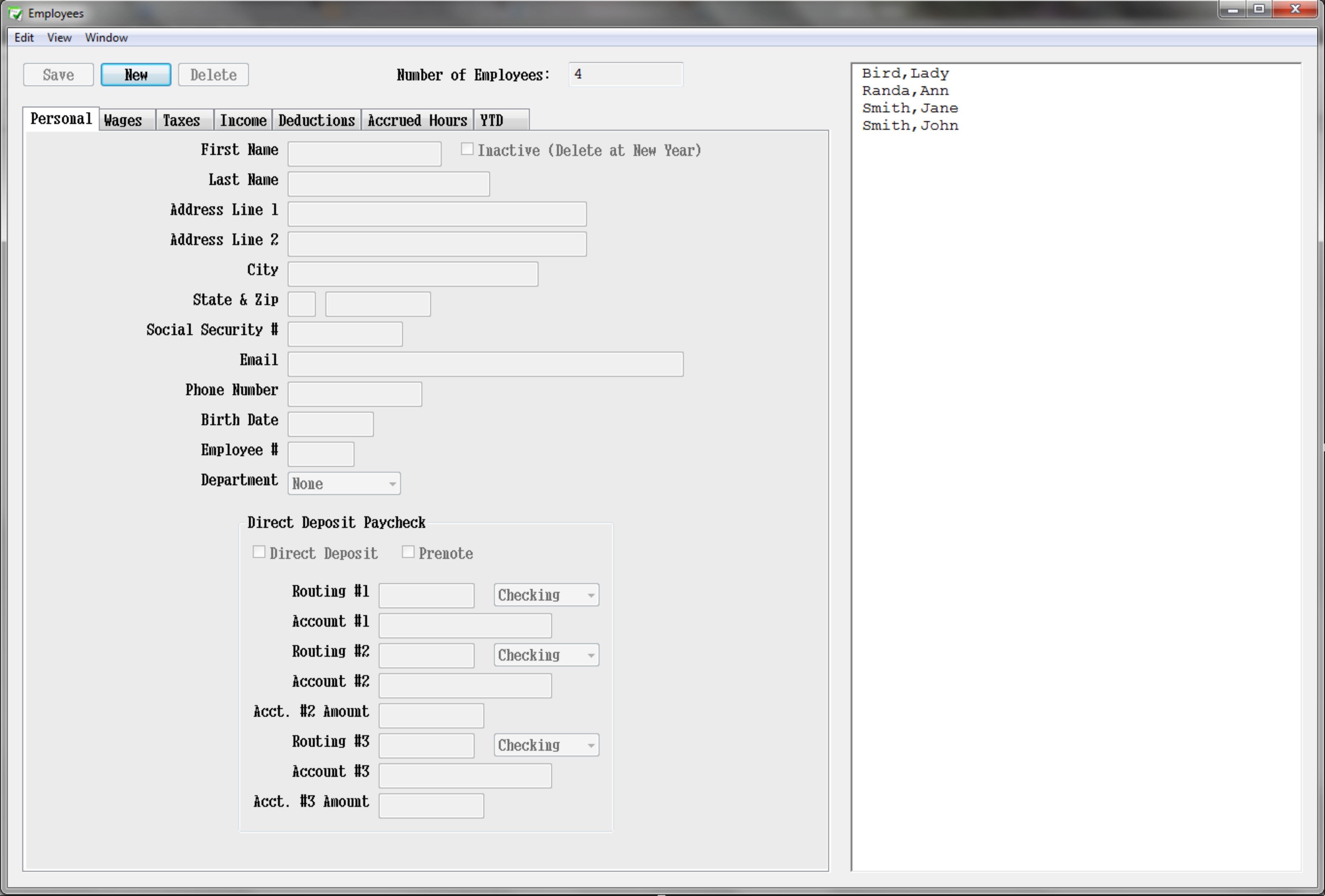Viewport: 1325px width, 896px height.
Task: Open the Routing #2 Checking account type dropdown
Action: (x=546, y=655)
